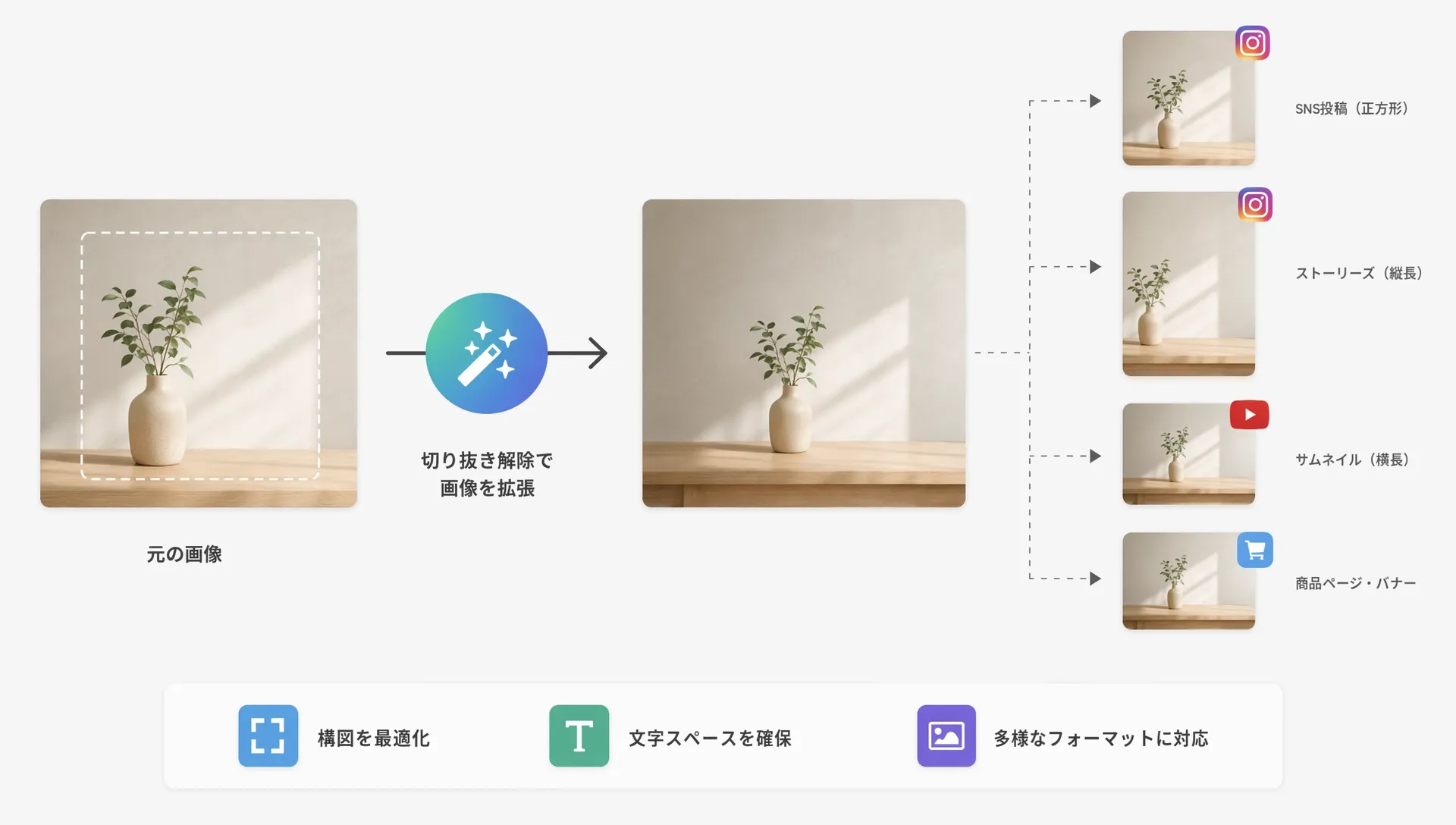Click the 多様なフォーマットに対応 text
1456x825 pixels.
1101,738
